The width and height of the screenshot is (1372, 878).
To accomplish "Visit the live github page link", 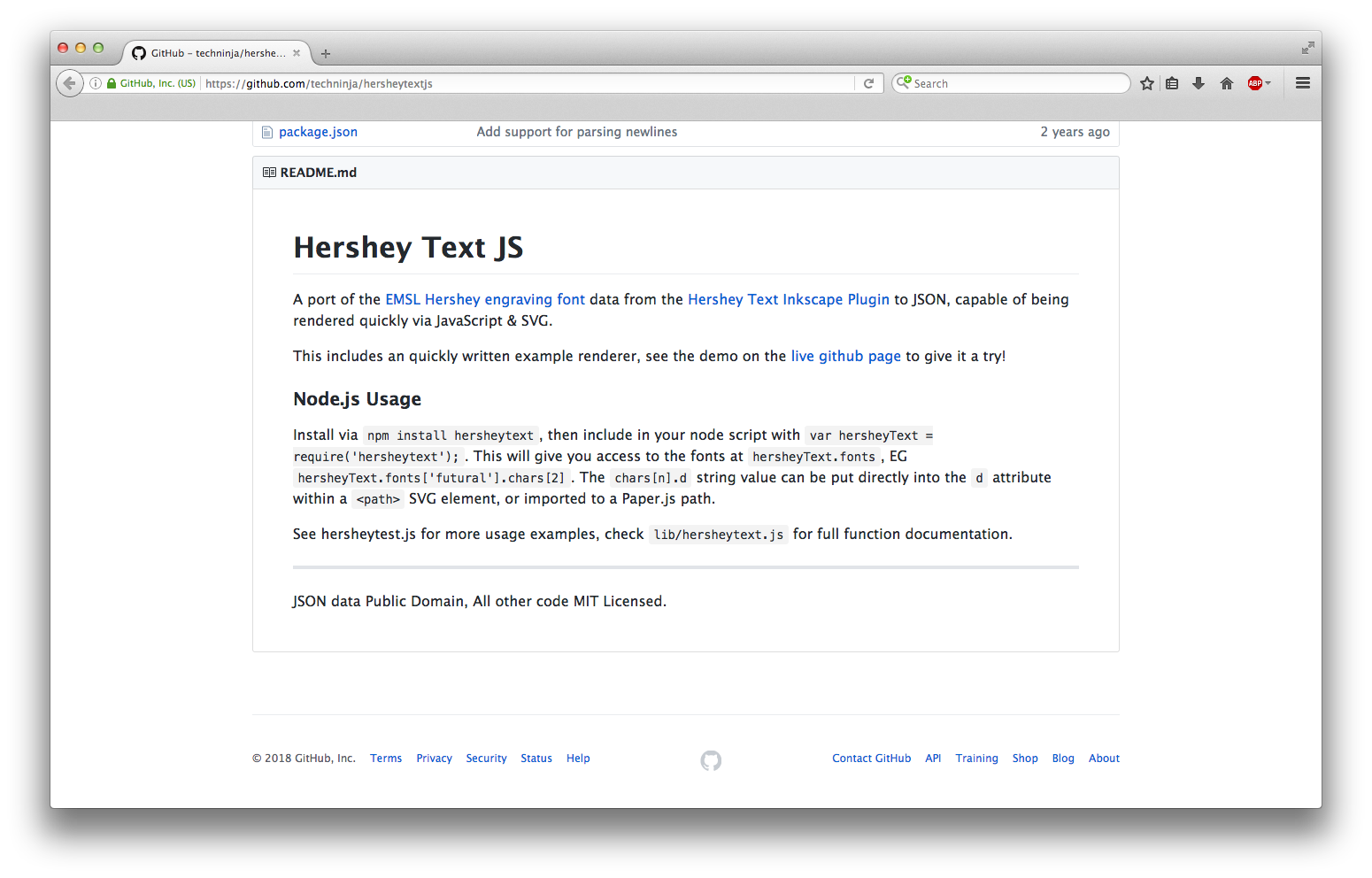I will pyautogui.click(x=845, y=356).
